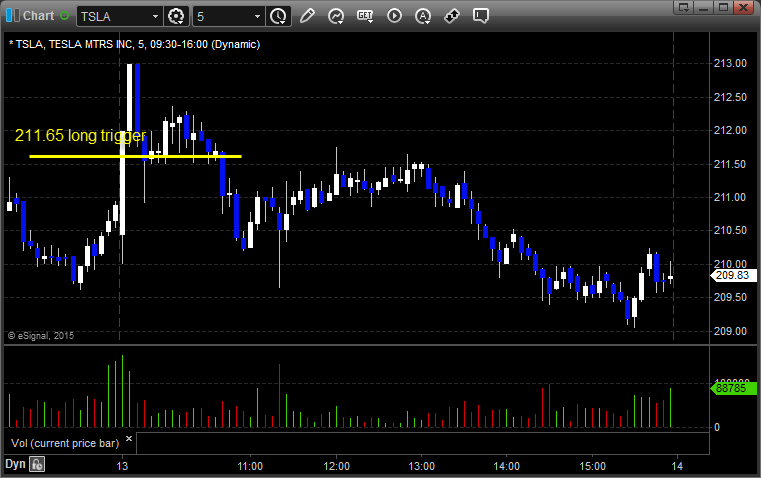The height and width of the screenshot is (478, 761).
Task: Expand the 5 interval dropdown
Action: pos(257,16)
